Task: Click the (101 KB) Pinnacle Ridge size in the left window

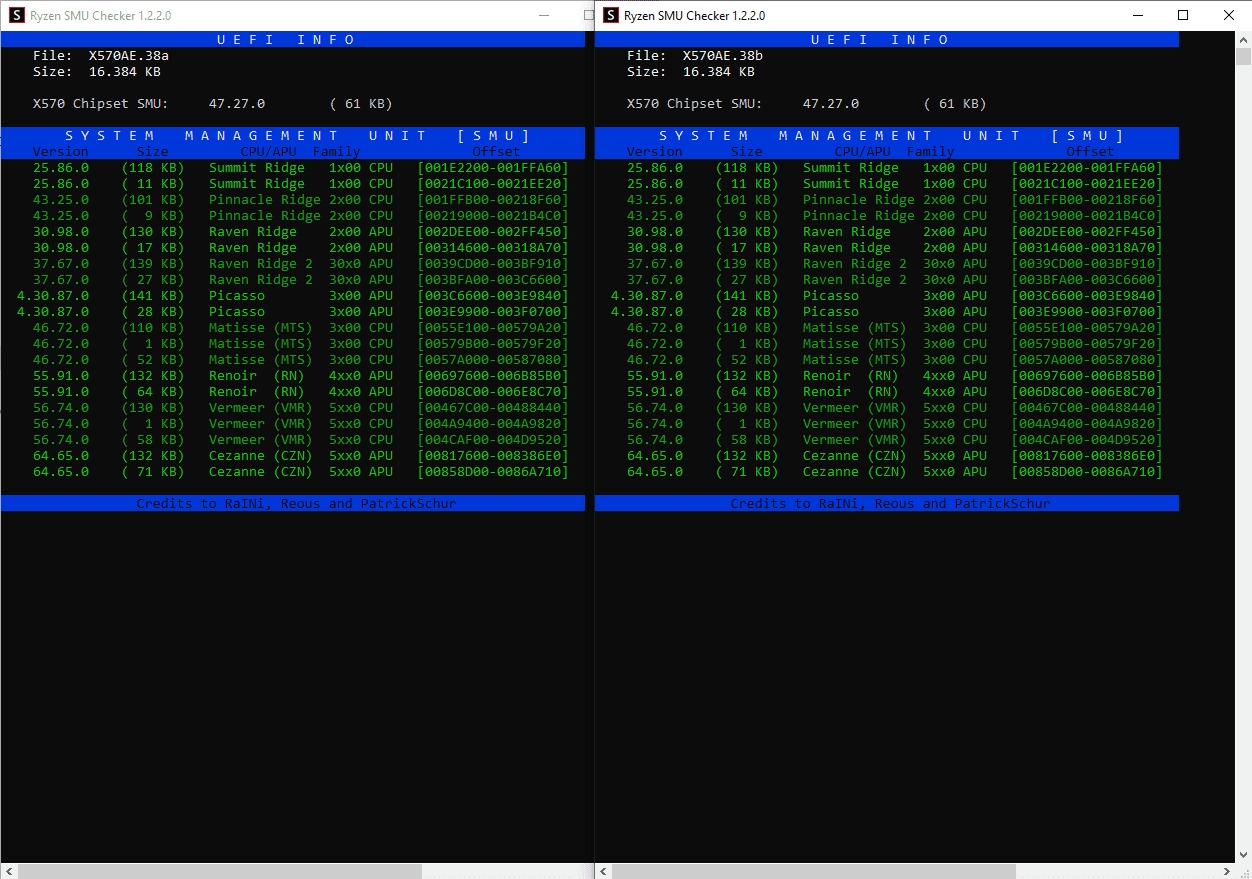Action: coord(153,200)
